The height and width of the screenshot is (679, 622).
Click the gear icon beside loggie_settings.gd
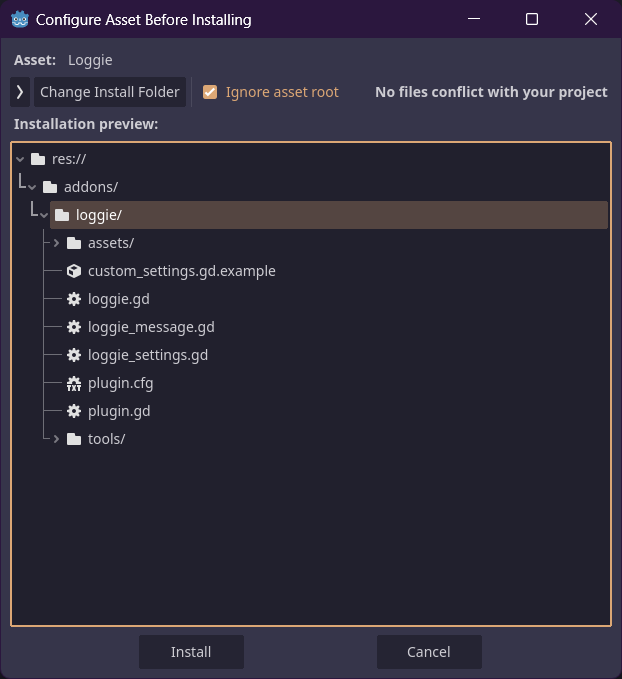[74, 355]
